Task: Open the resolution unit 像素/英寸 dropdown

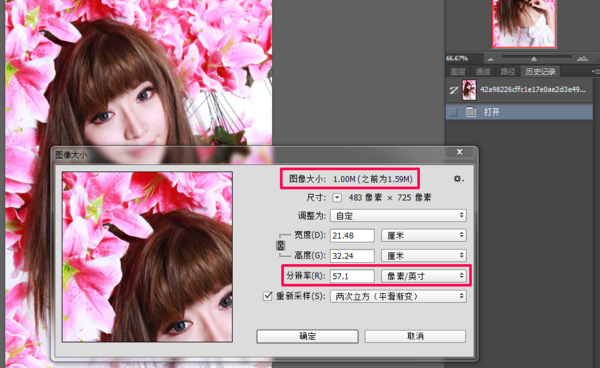Action: pos(424,276)
